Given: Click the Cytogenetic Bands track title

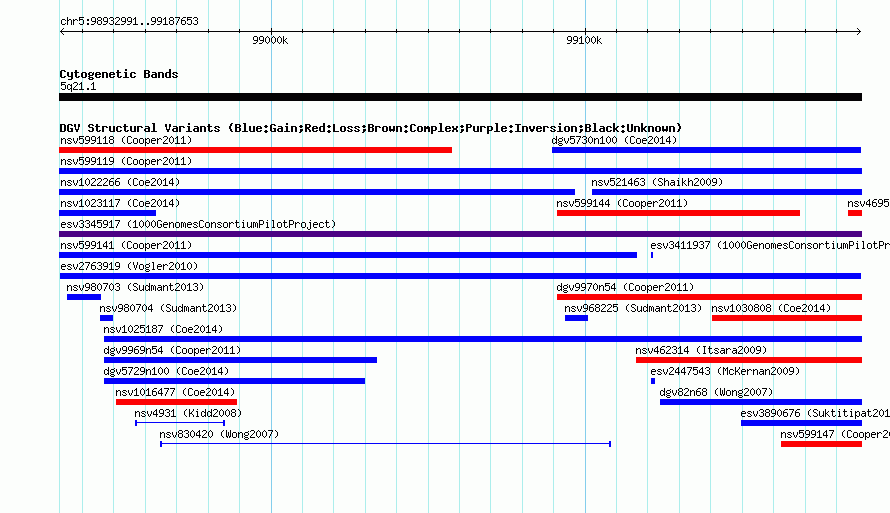Looking at the screenshot, I should 119,74.
